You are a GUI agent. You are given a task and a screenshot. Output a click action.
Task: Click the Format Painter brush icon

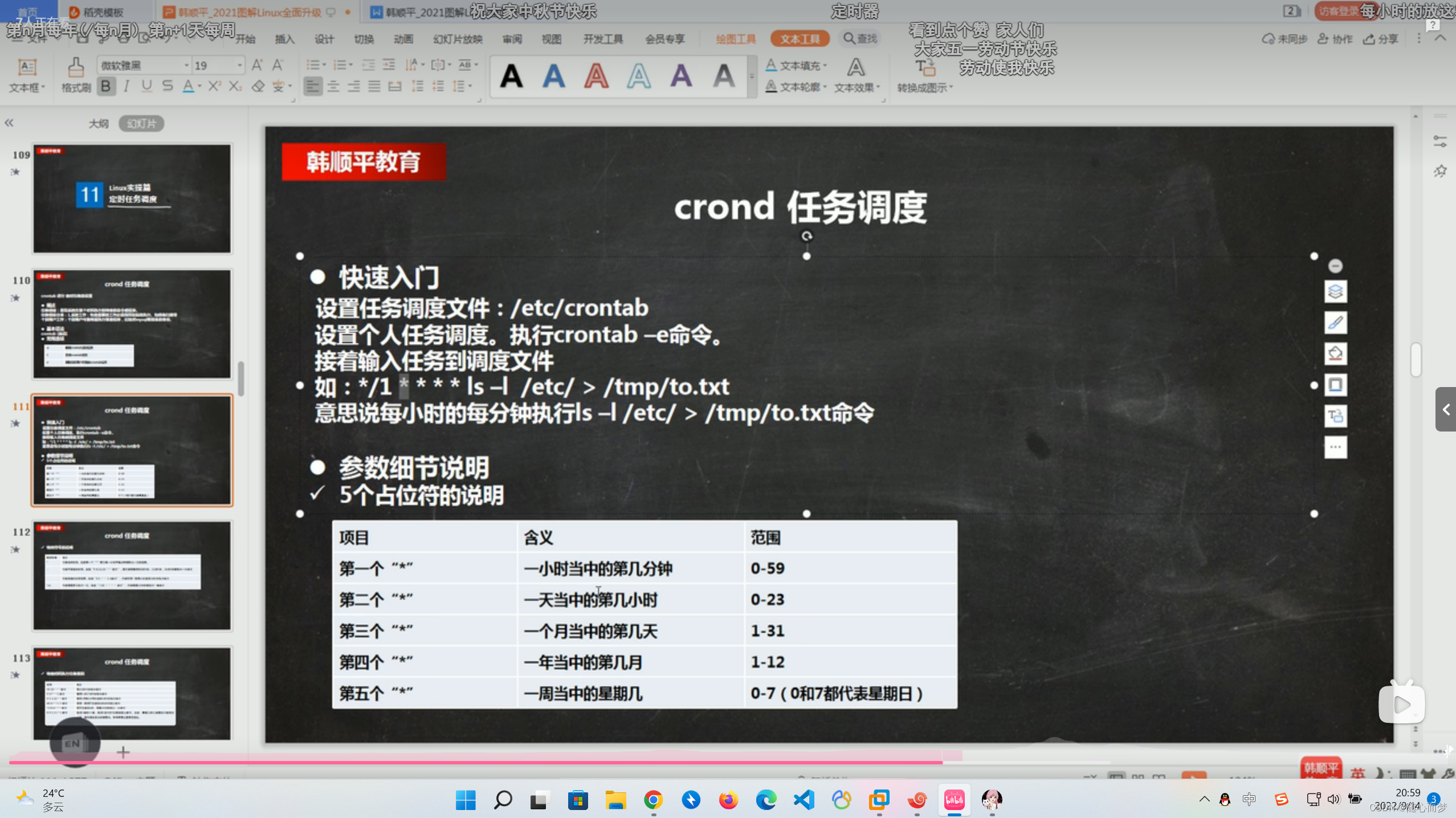tap(76, 68)
